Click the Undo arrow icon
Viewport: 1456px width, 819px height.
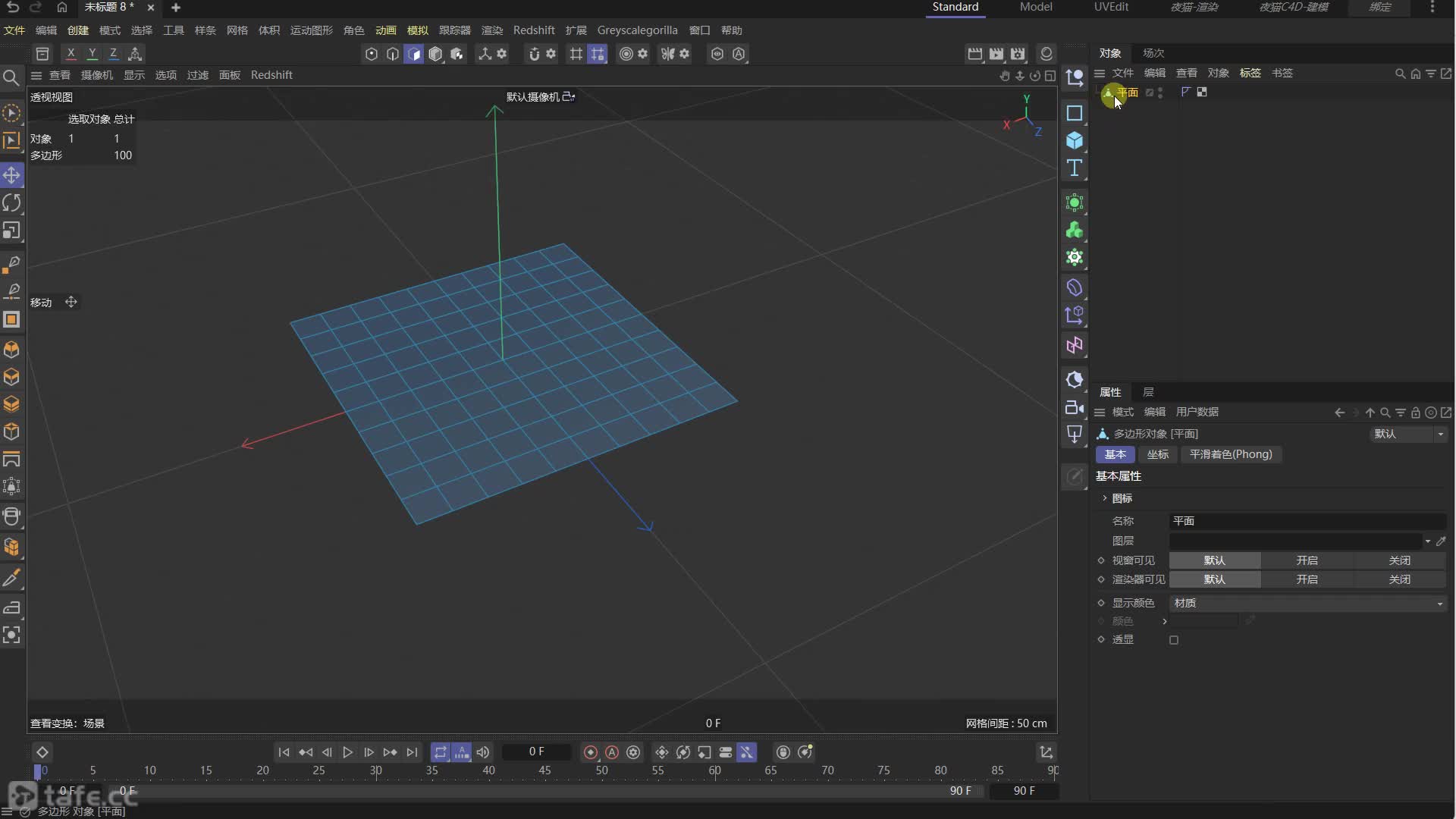click(x=13, y=7)
